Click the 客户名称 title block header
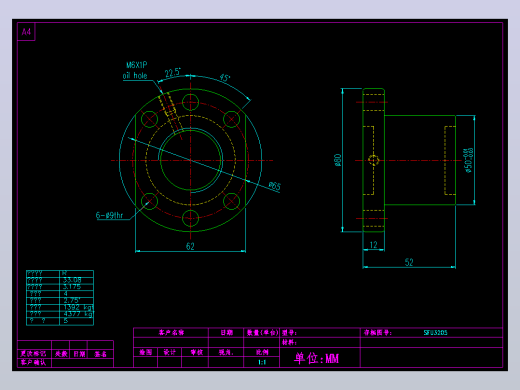This screenshot has width=520, height=390. pyautogui.click(x=171, y=333)
